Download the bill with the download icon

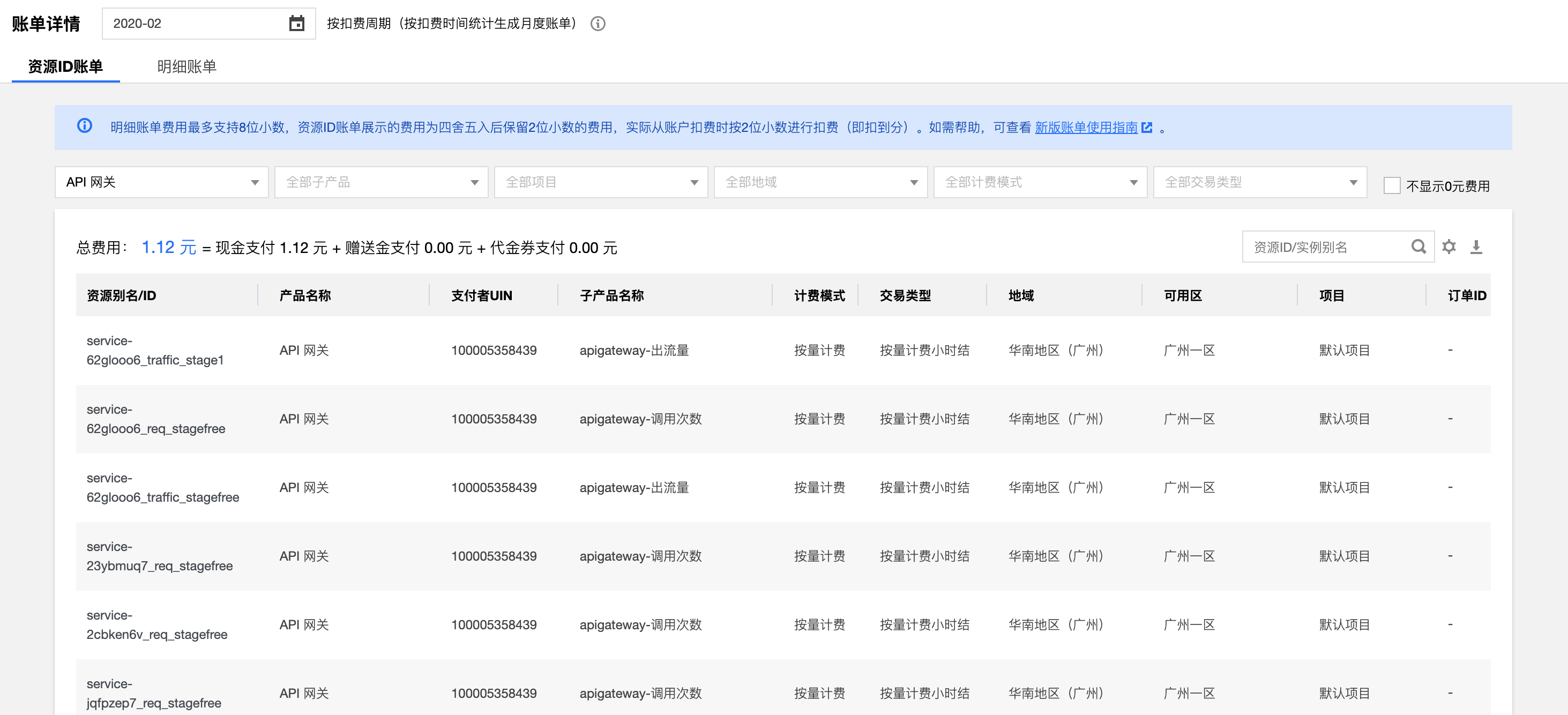click(1476, 247)
